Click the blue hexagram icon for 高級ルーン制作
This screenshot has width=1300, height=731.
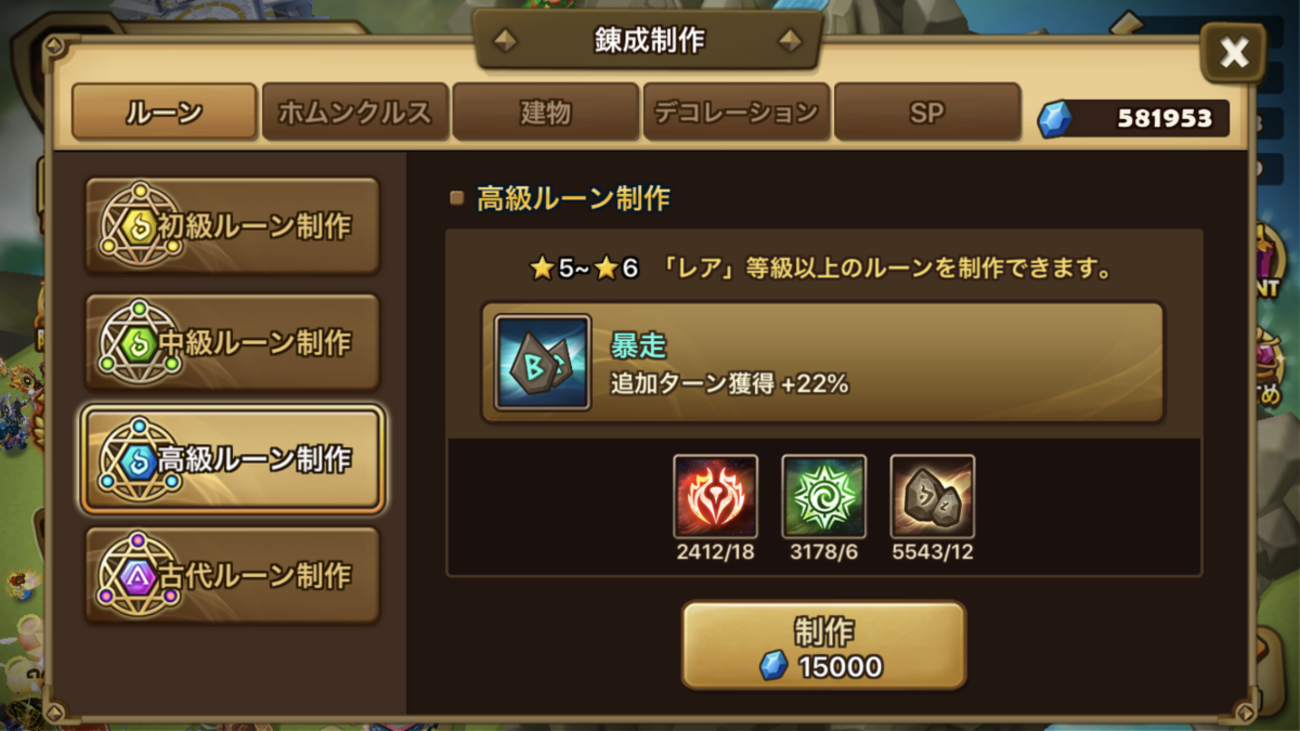[x=139, y=459]
